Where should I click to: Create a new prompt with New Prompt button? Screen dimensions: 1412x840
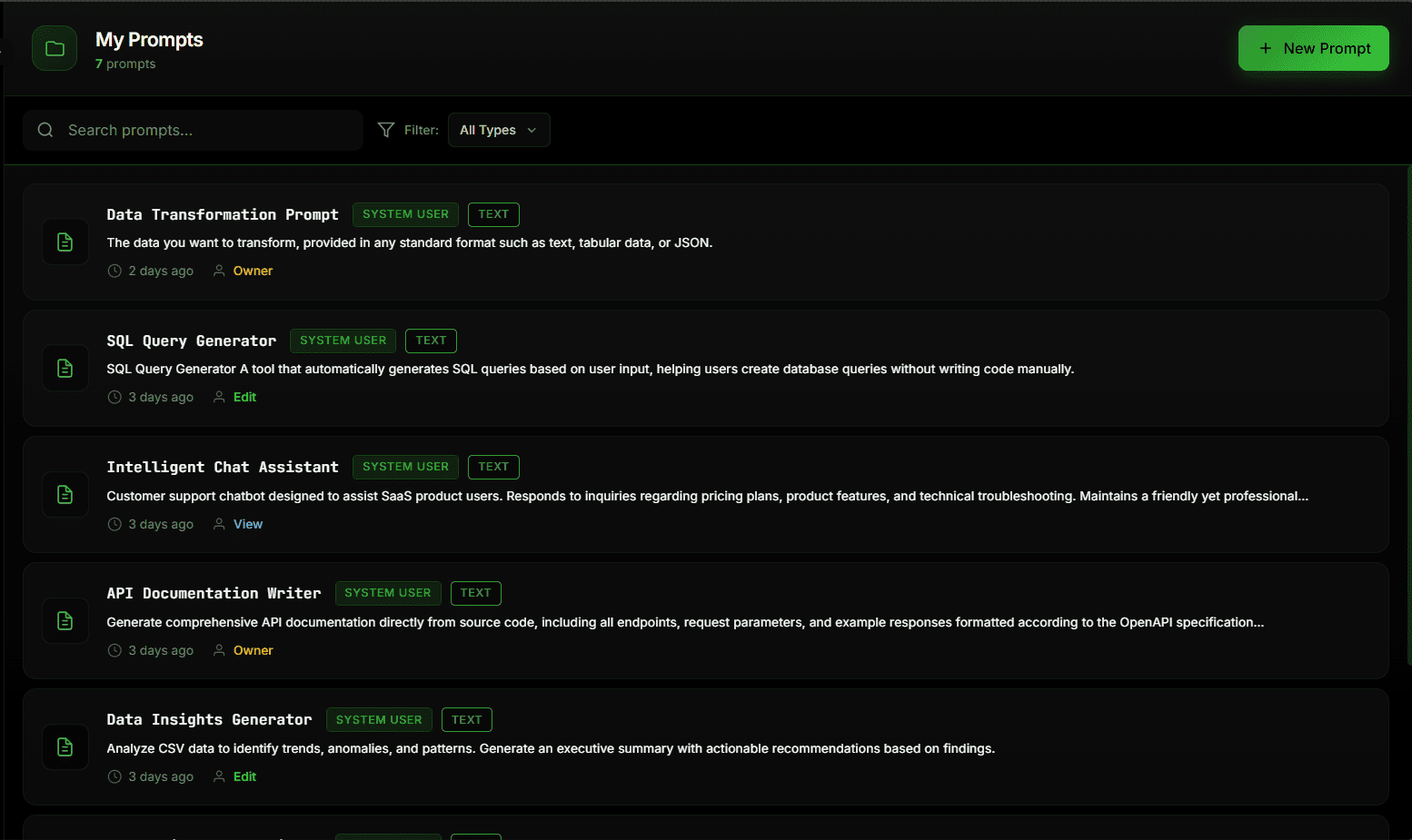(1313, 48)
